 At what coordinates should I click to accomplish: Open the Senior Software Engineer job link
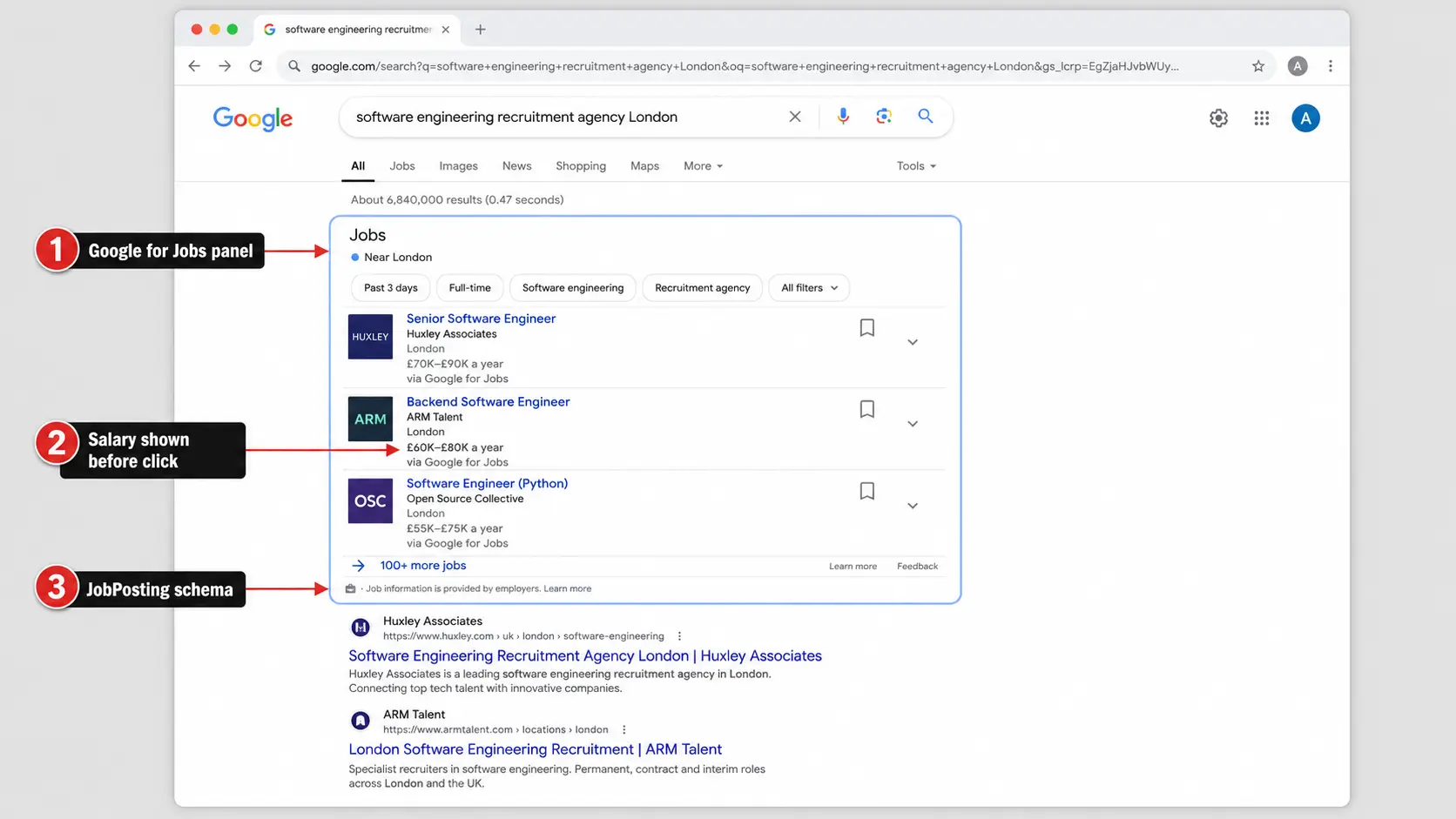coord(481,319)
